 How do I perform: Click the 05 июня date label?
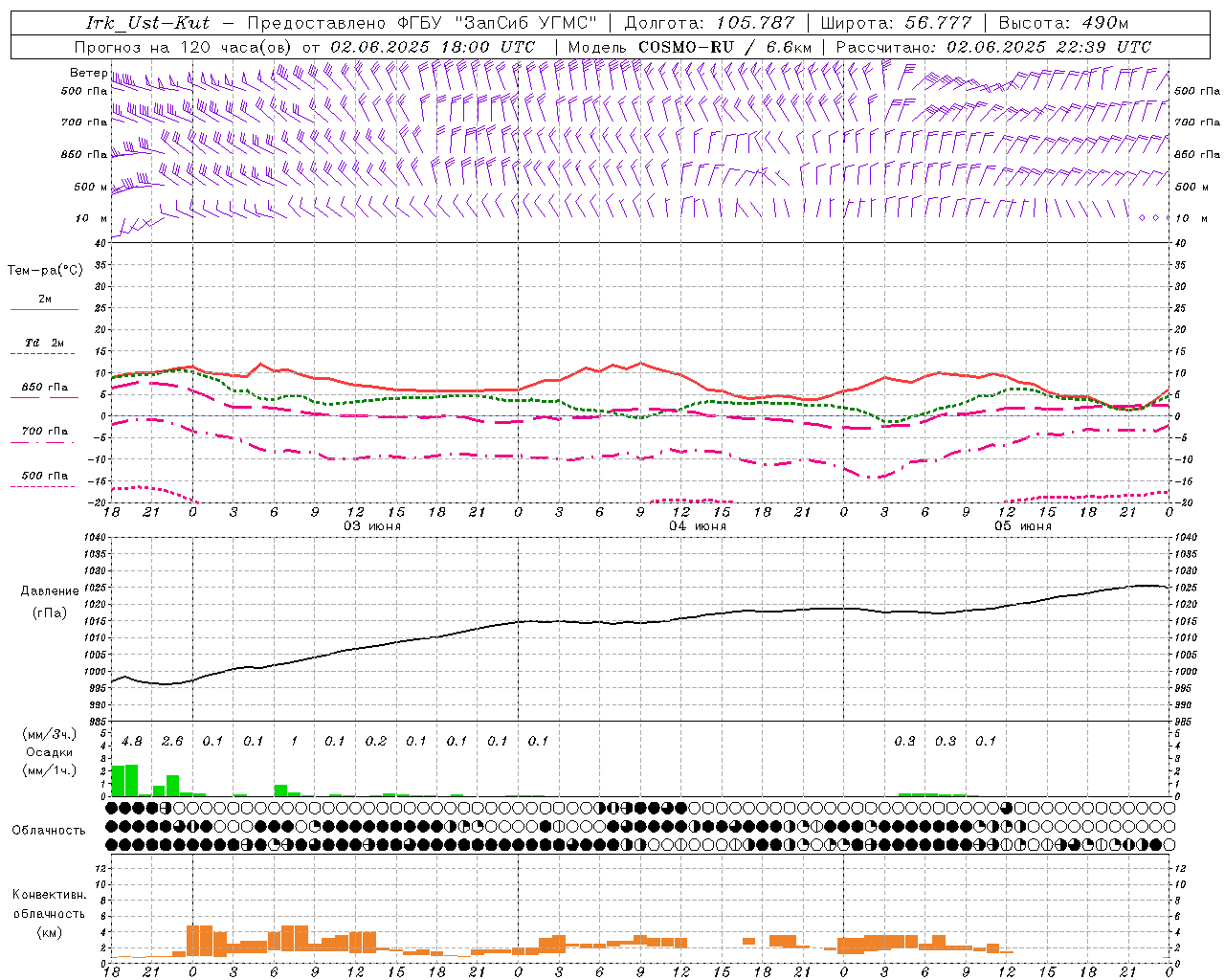point(1023,526)
